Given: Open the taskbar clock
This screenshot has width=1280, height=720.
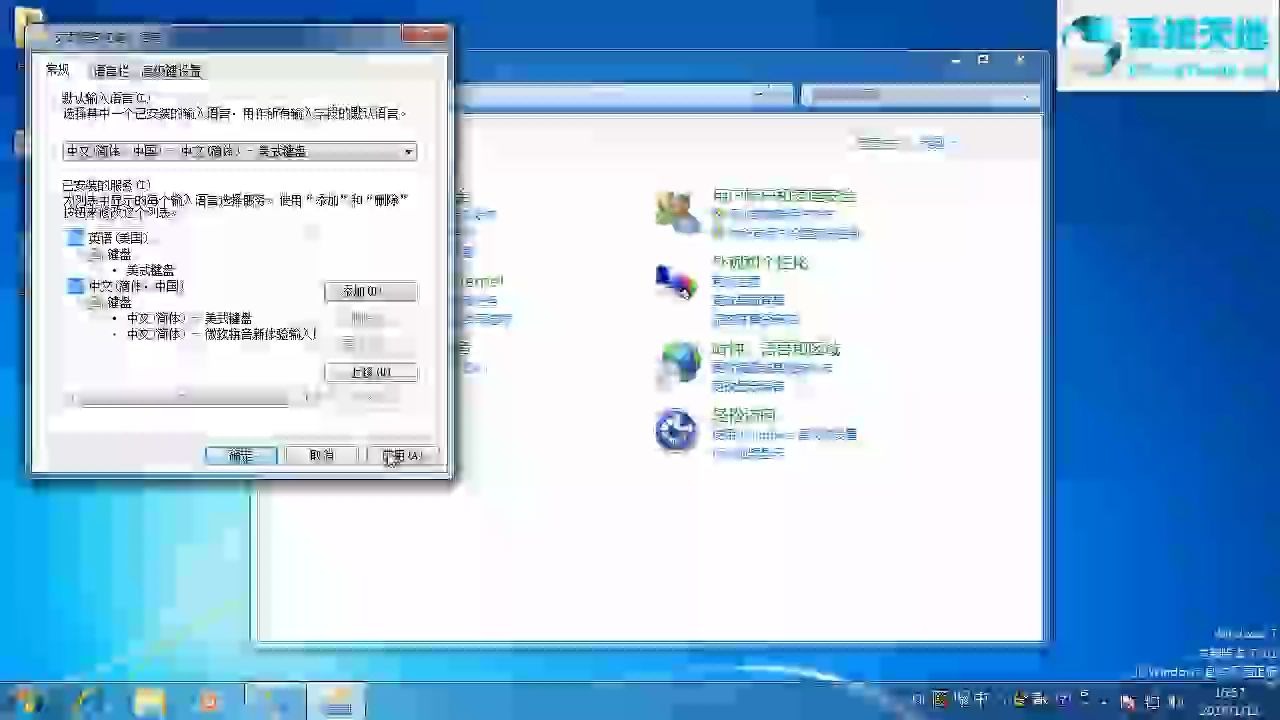Looking at the screenshot, I should tap(1230, 700).
